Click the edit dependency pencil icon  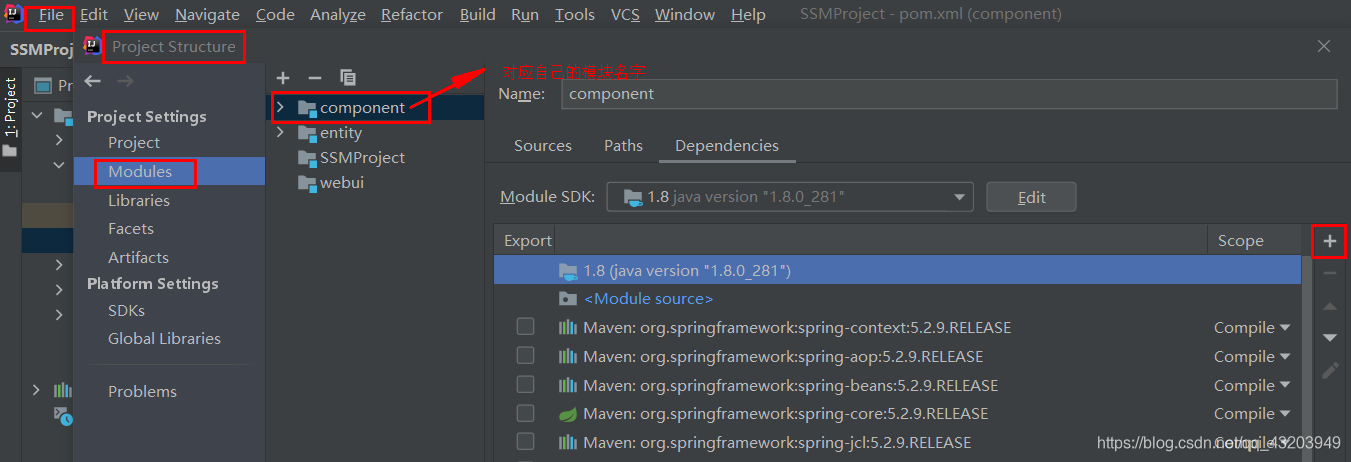coord(1330,371)
